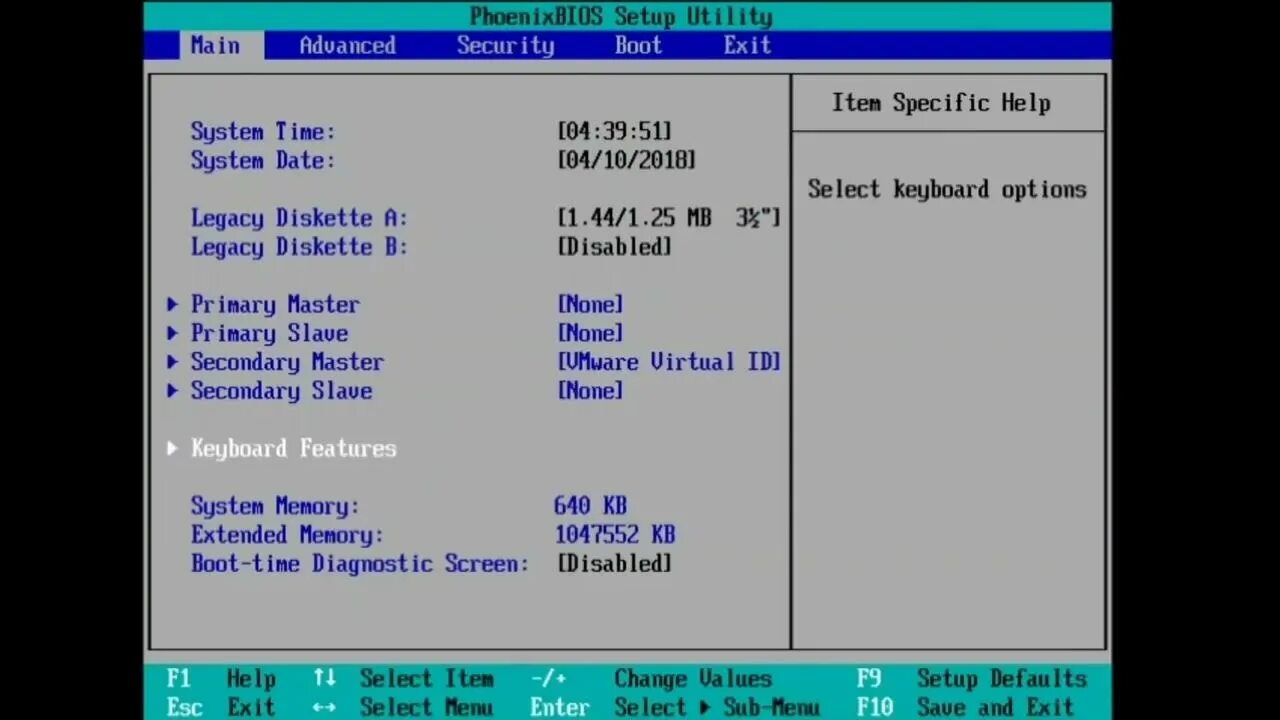The image size is (1280, 720).
Task: Open the Advanced menu tab
Action: click(x=347, y=45)
